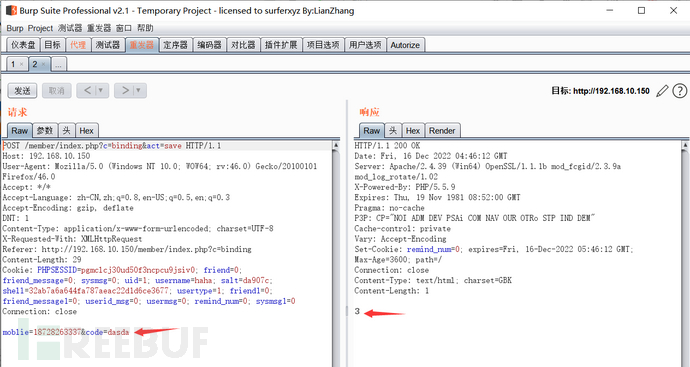Select the request Raw tab
The image size is (690, 367).
19,130
